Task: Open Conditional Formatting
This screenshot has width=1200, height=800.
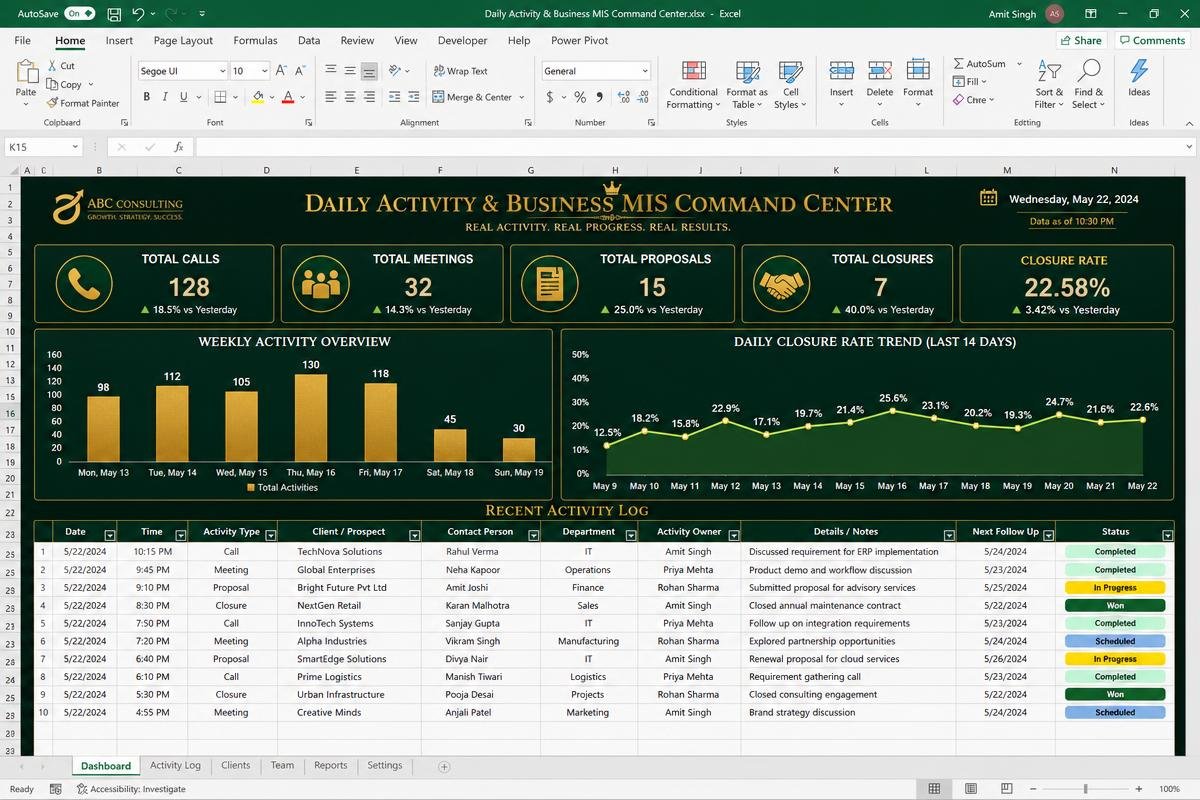Action: tap(693, 85)
